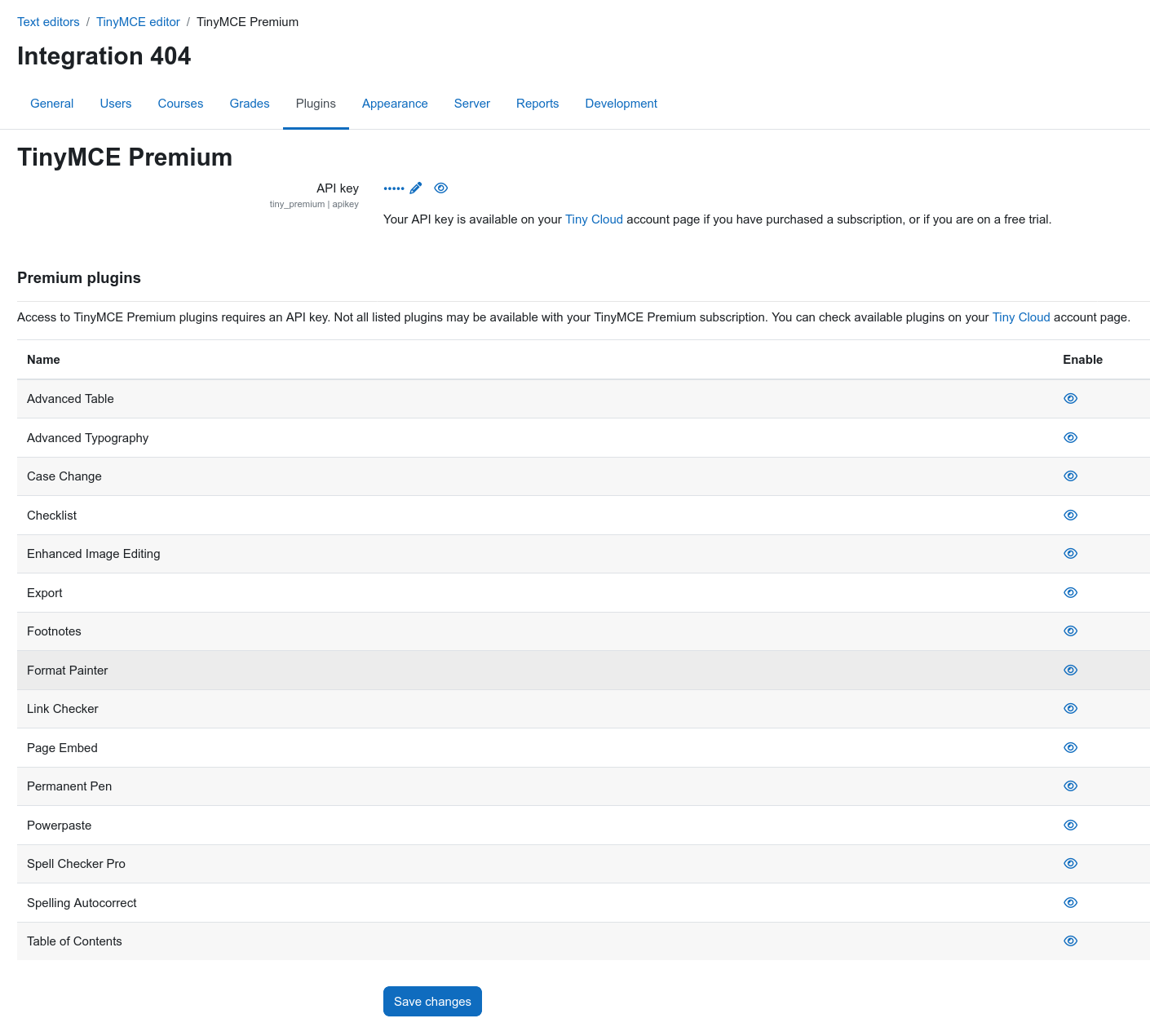Click the Format Painter row name
Screen dimensions: 1150x1036
click(67, 671)
